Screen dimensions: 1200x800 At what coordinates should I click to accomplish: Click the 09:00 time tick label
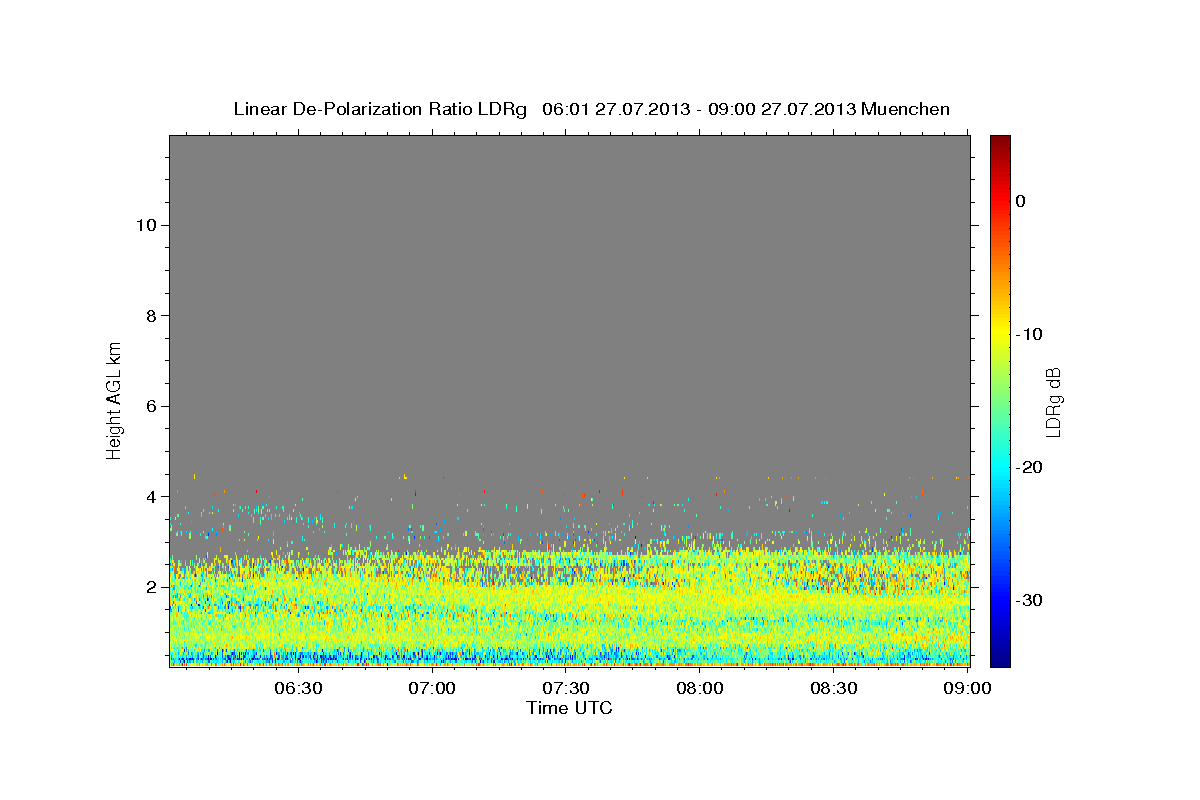pyautogui.click(x=968, y=689)
